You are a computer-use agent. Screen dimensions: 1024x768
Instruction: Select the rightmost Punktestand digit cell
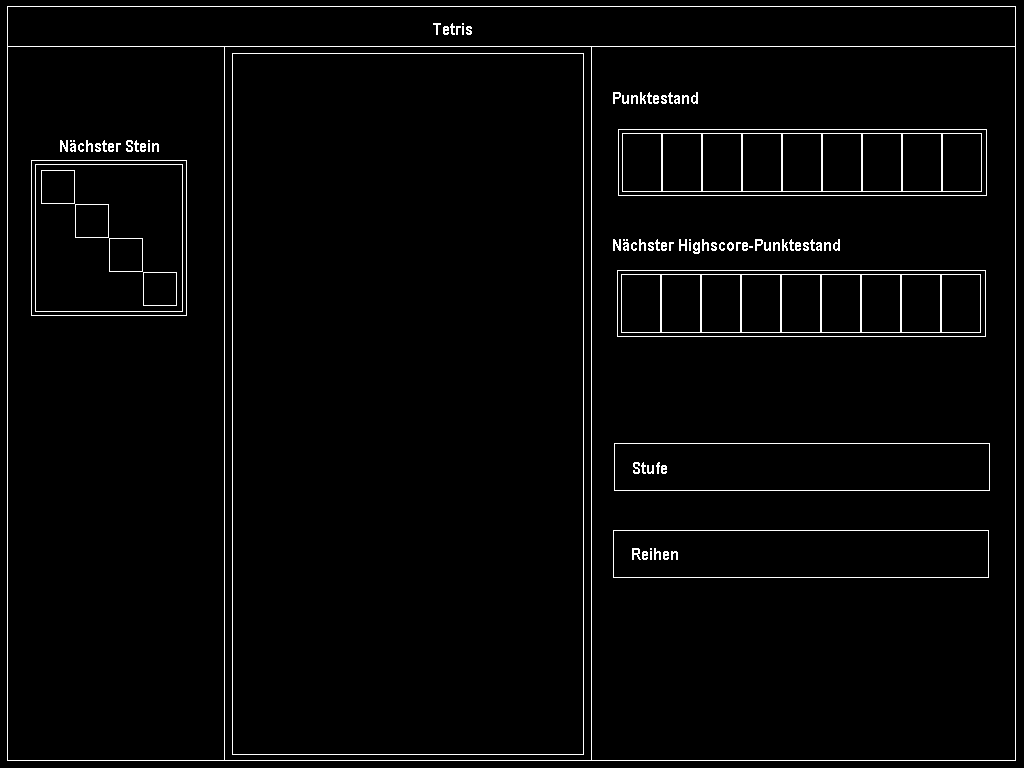pyautogui.click(x=962, y=162)
